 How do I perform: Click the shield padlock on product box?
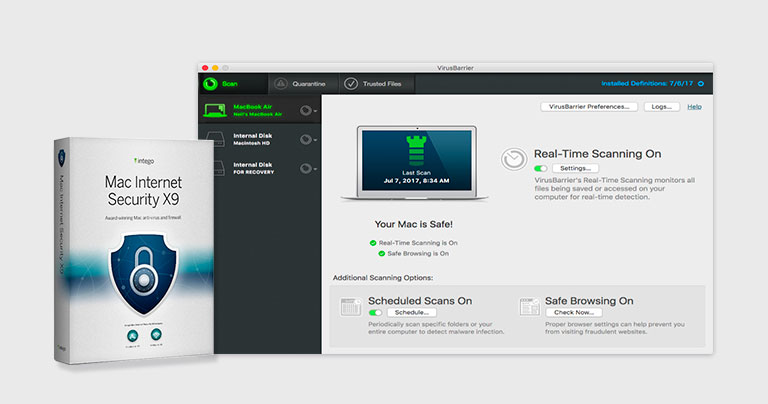[x=143, y=273]
